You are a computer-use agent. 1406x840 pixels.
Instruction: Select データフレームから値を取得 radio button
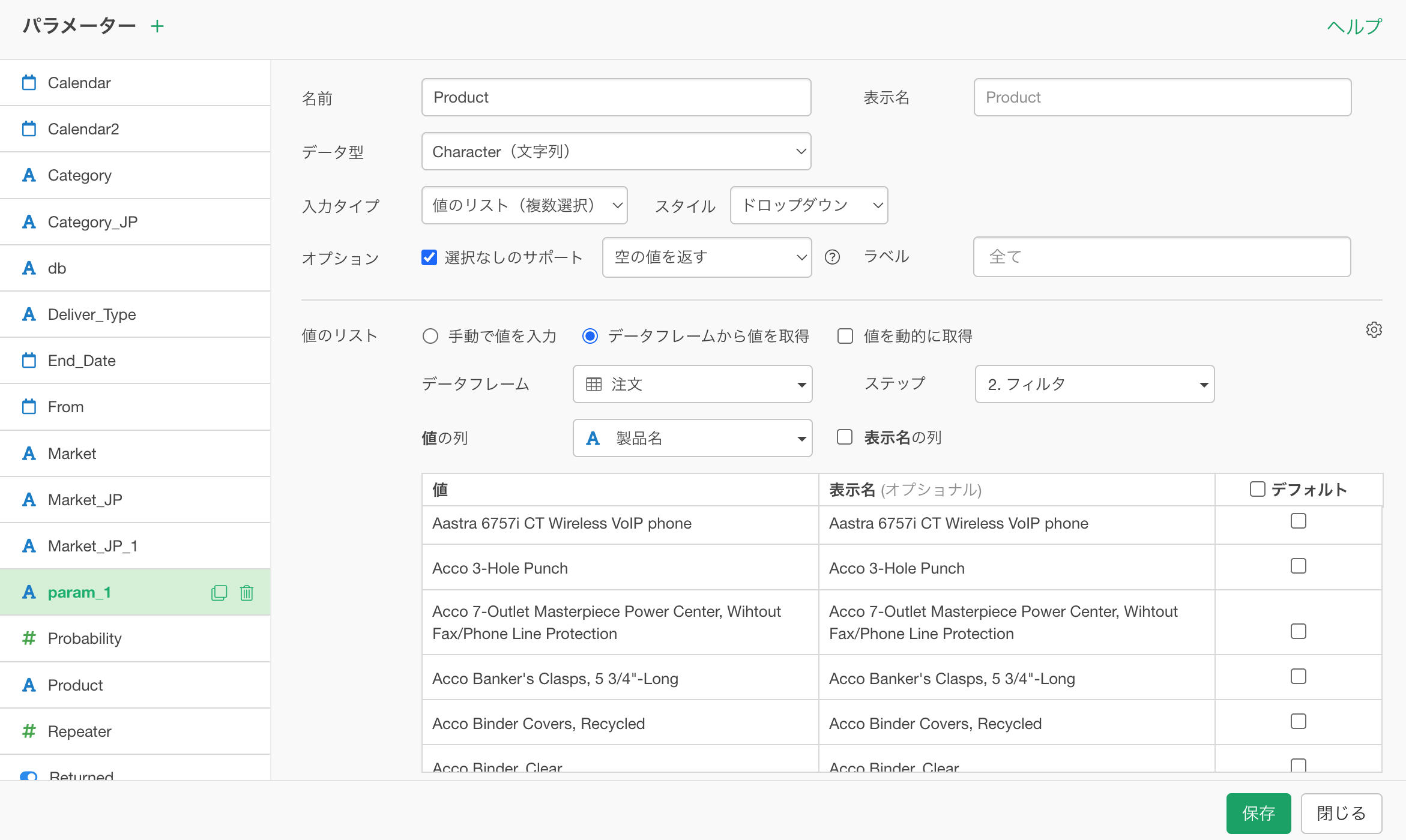coord(590,336)
